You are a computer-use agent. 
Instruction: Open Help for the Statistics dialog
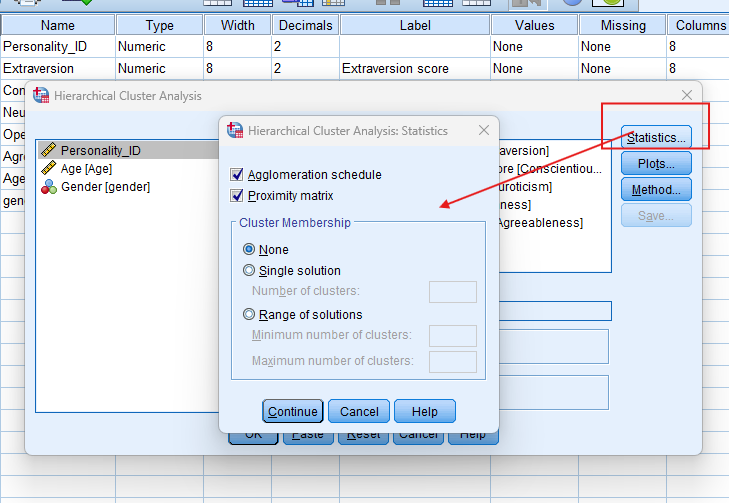[x=424, y=411]
